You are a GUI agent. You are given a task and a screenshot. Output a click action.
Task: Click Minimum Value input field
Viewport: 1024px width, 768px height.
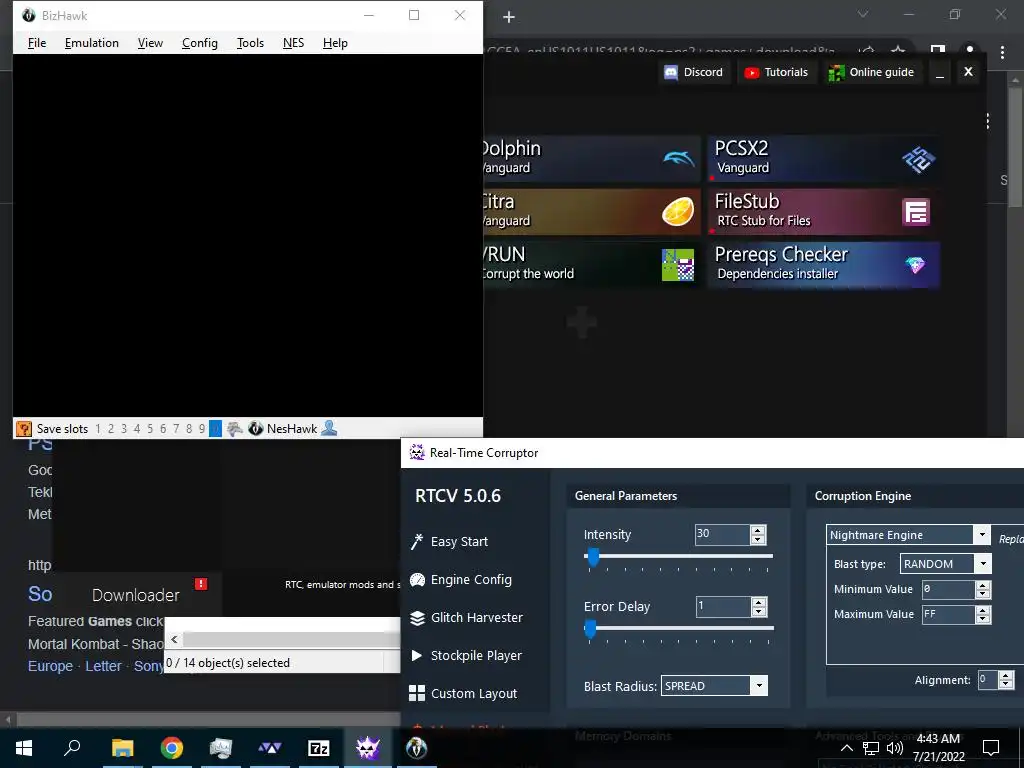(x=948, y=589)
